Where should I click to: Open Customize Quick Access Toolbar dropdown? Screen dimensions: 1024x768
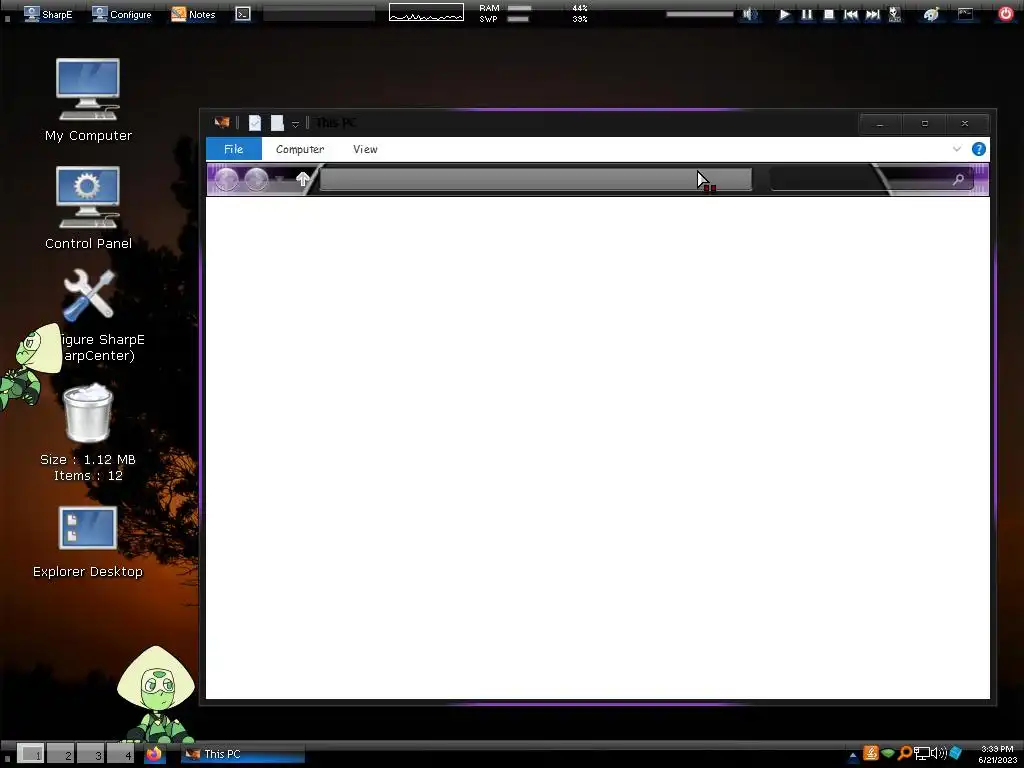point(295,123)
